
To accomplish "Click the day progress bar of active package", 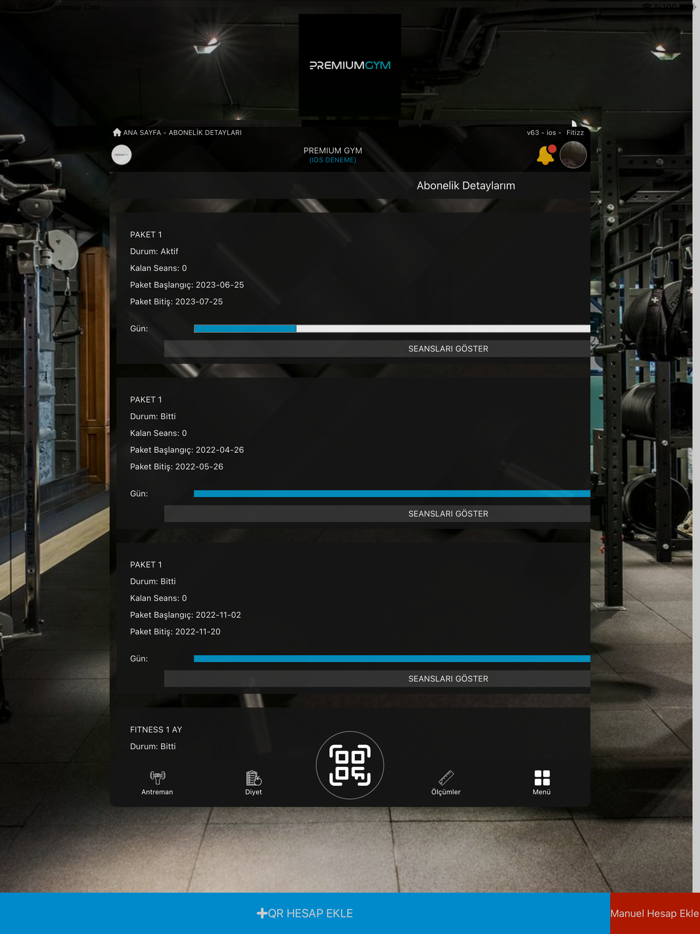I will click(392, 329).
